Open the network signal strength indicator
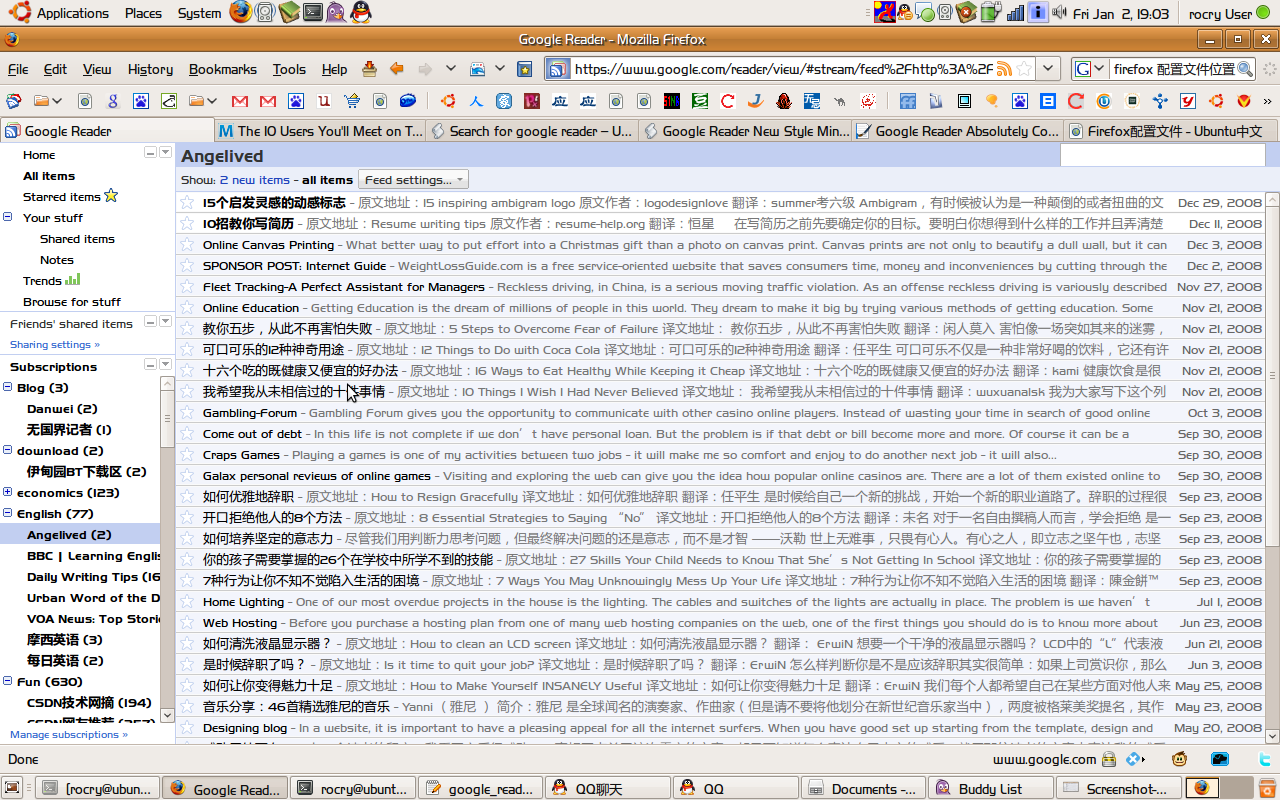This screenshot has width=1280, height=800. 1015,13
